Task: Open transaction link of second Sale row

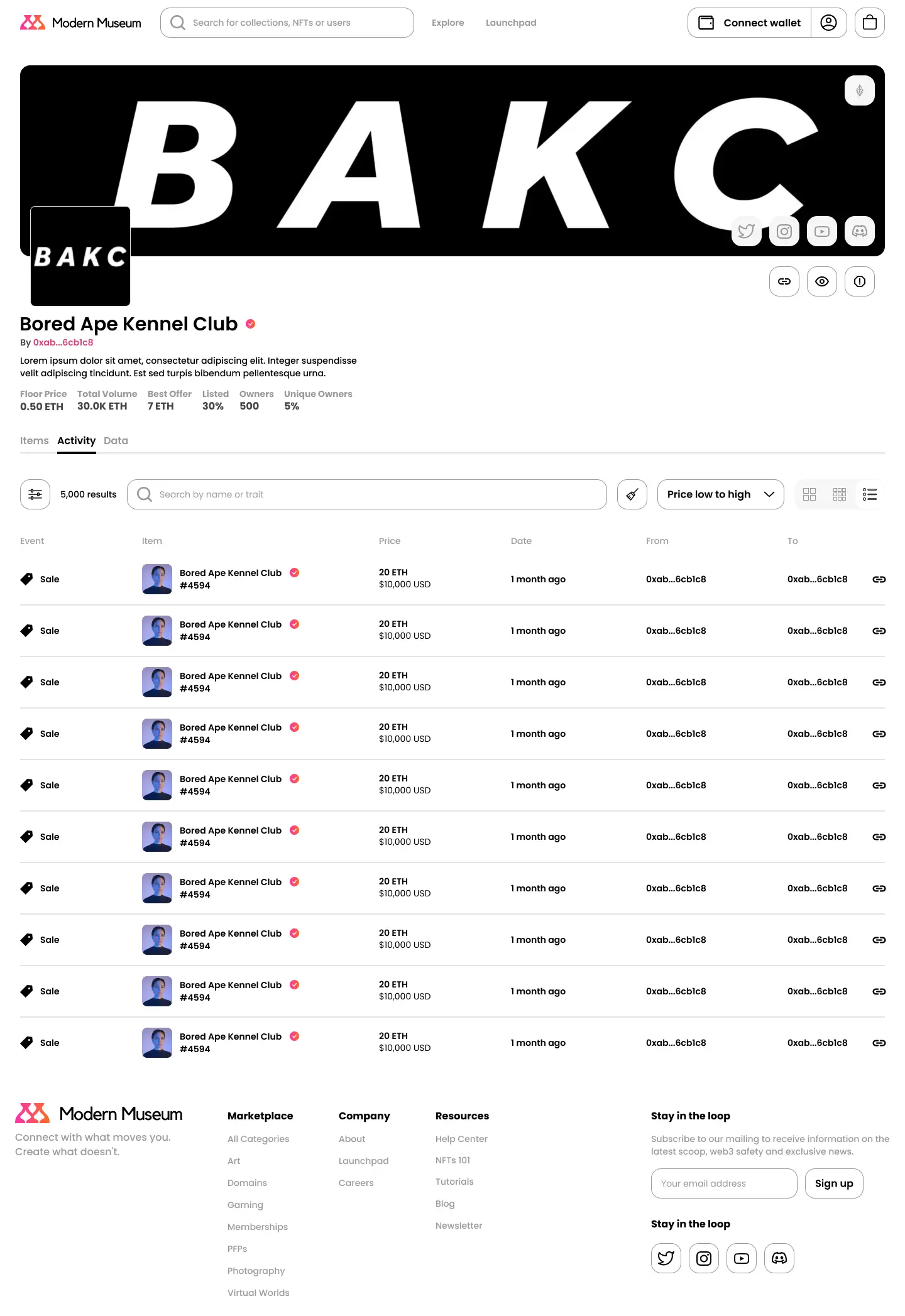Action: coord(879,631)
